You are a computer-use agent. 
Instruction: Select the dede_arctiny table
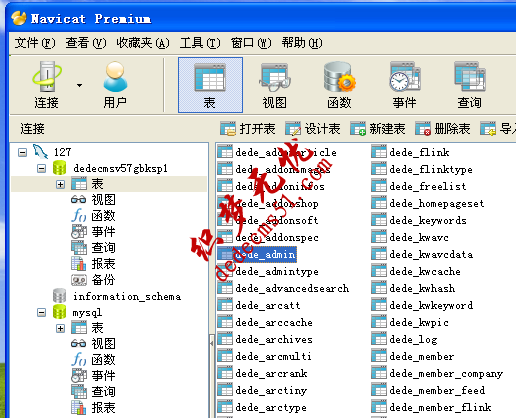[262, 391]
